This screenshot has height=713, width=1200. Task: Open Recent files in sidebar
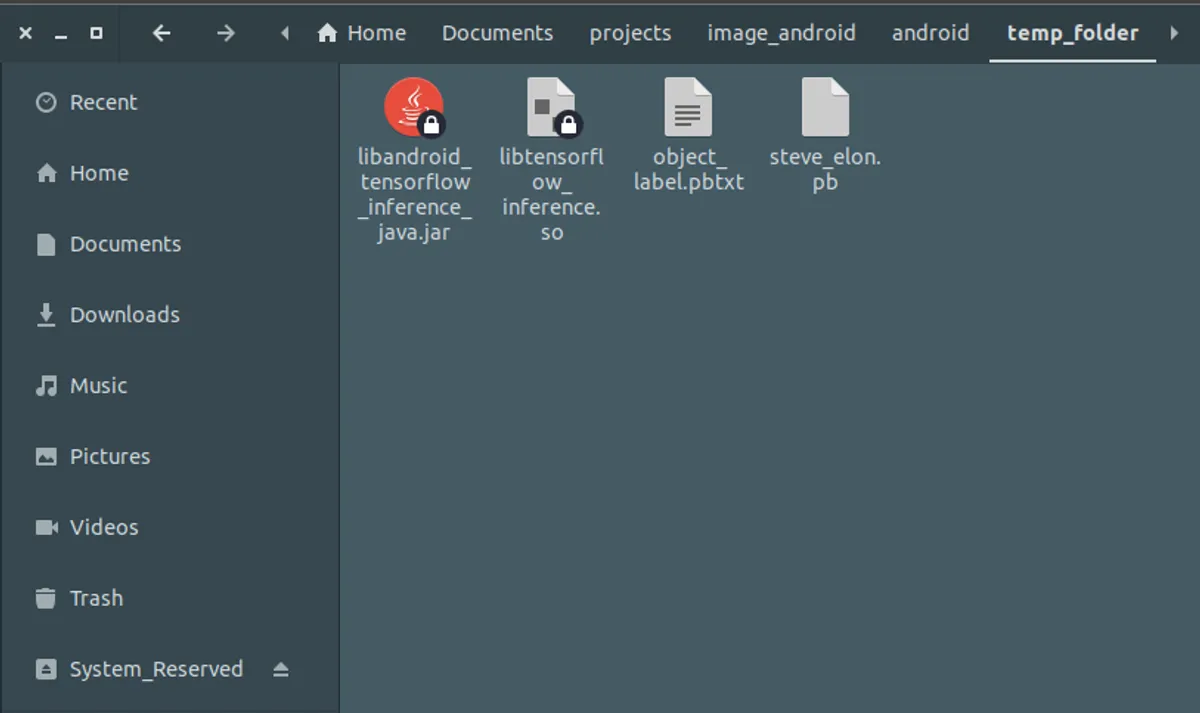(x=103, y=102)
